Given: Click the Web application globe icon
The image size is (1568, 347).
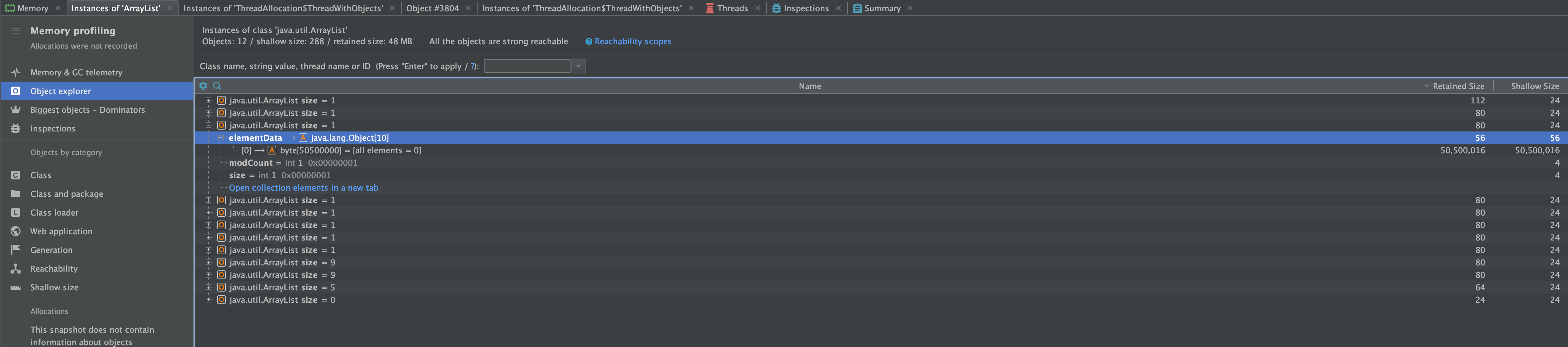Looking at the screenshot, I should pos(16,231).
